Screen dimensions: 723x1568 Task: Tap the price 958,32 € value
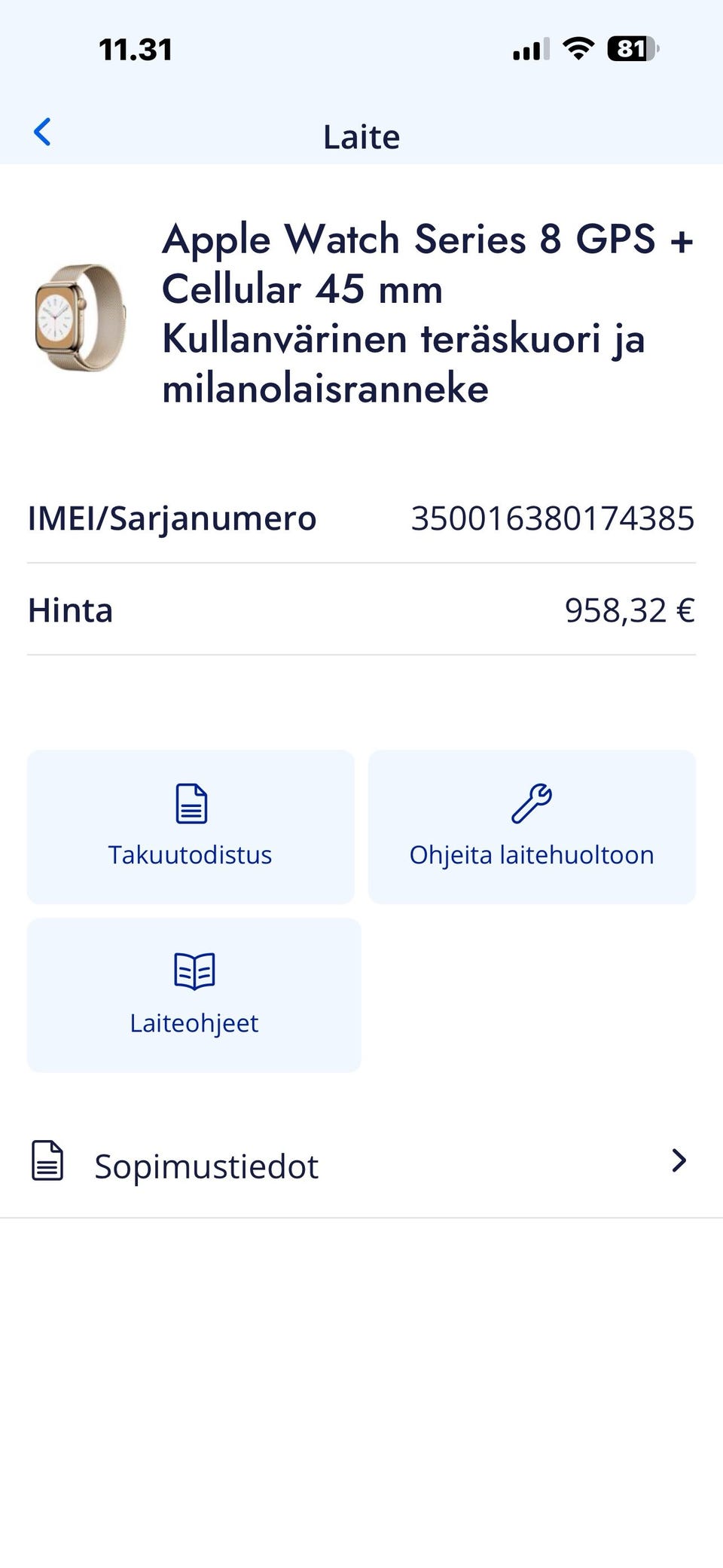tap(630, 610)
